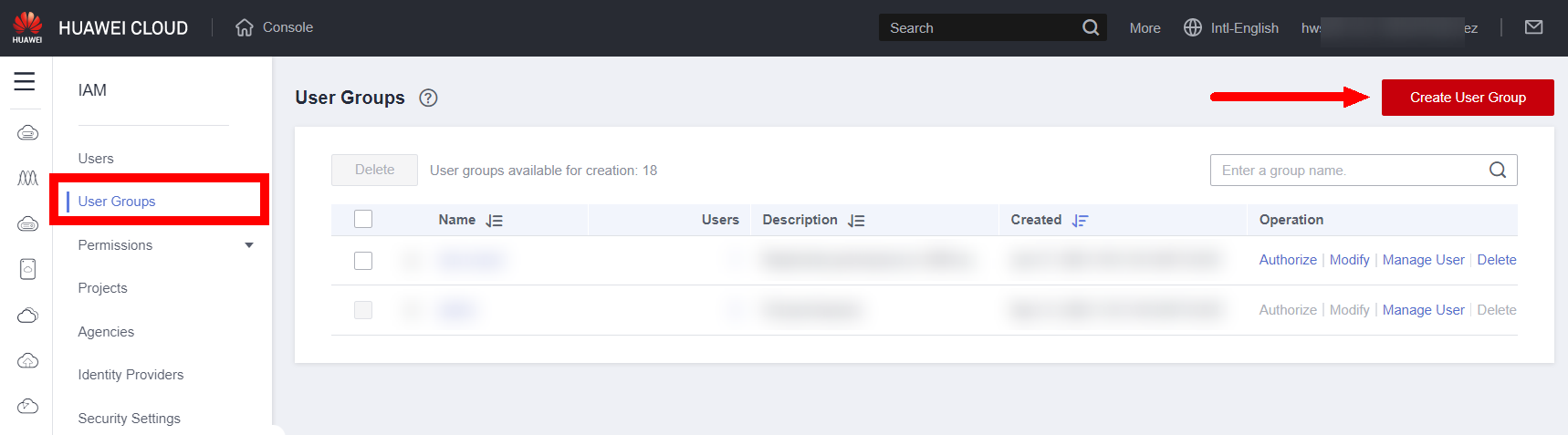
Task: Click the group name search magnifier icon
Action: pos(1497,171)
